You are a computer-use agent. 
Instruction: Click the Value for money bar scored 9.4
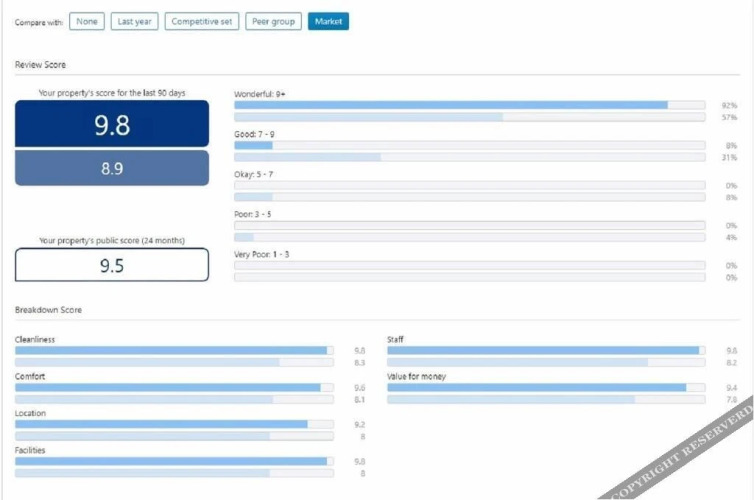pyautogui.click(x=546, y=387)
